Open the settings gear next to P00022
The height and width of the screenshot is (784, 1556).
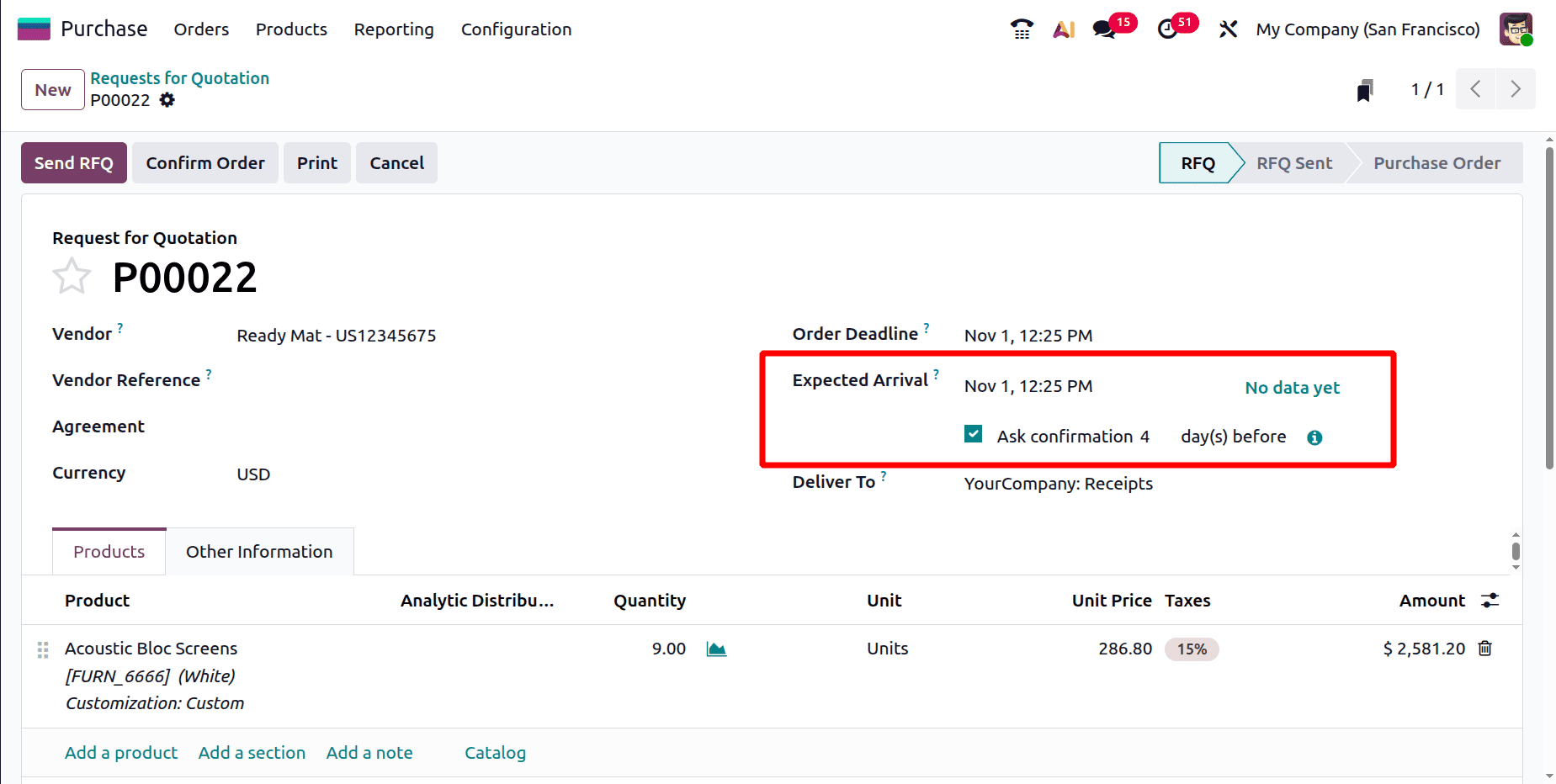[x=167, y=100]
